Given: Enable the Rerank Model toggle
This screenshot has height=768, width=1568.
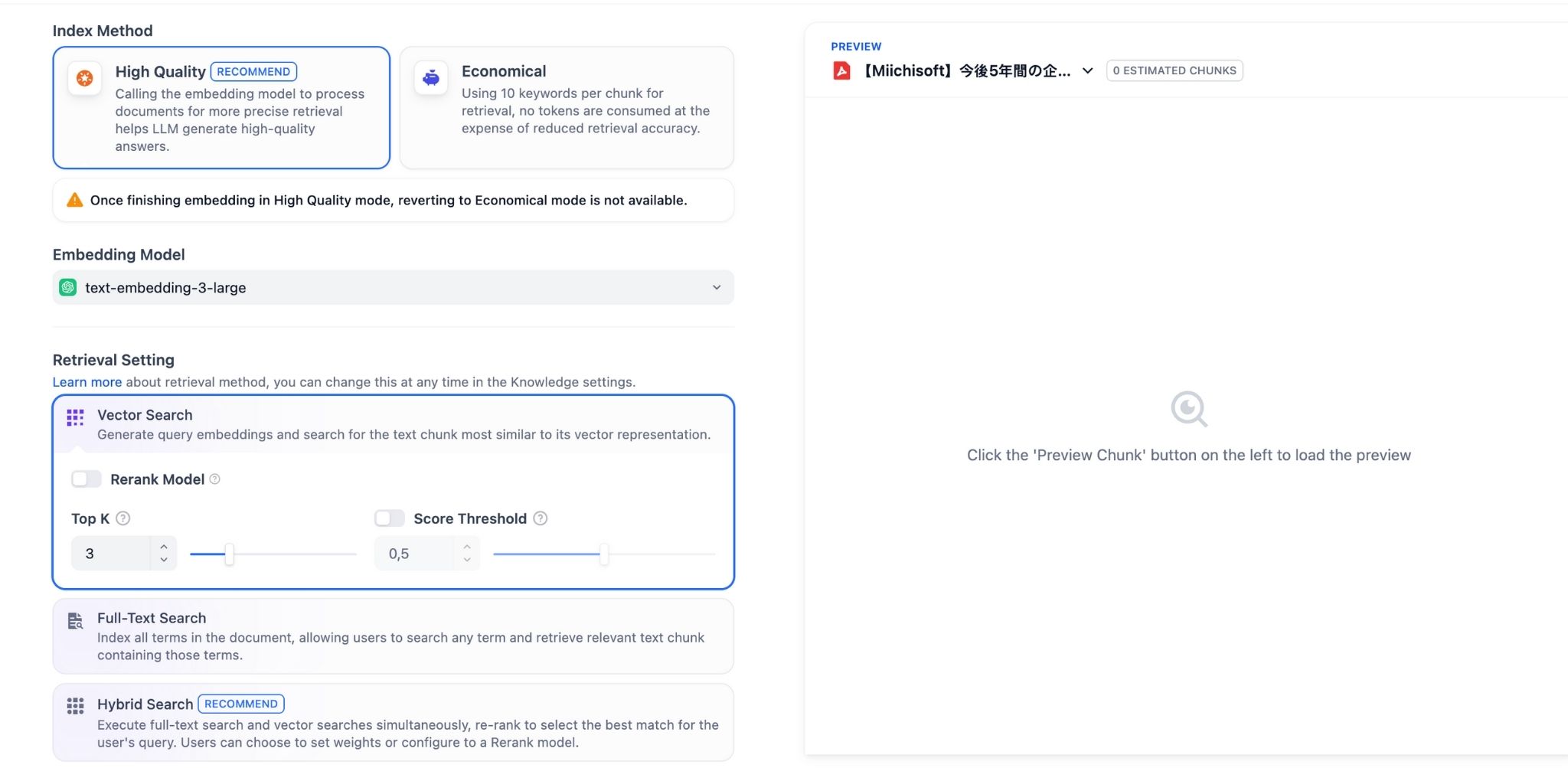Looking at the screenshot, I should click(86, 479).
